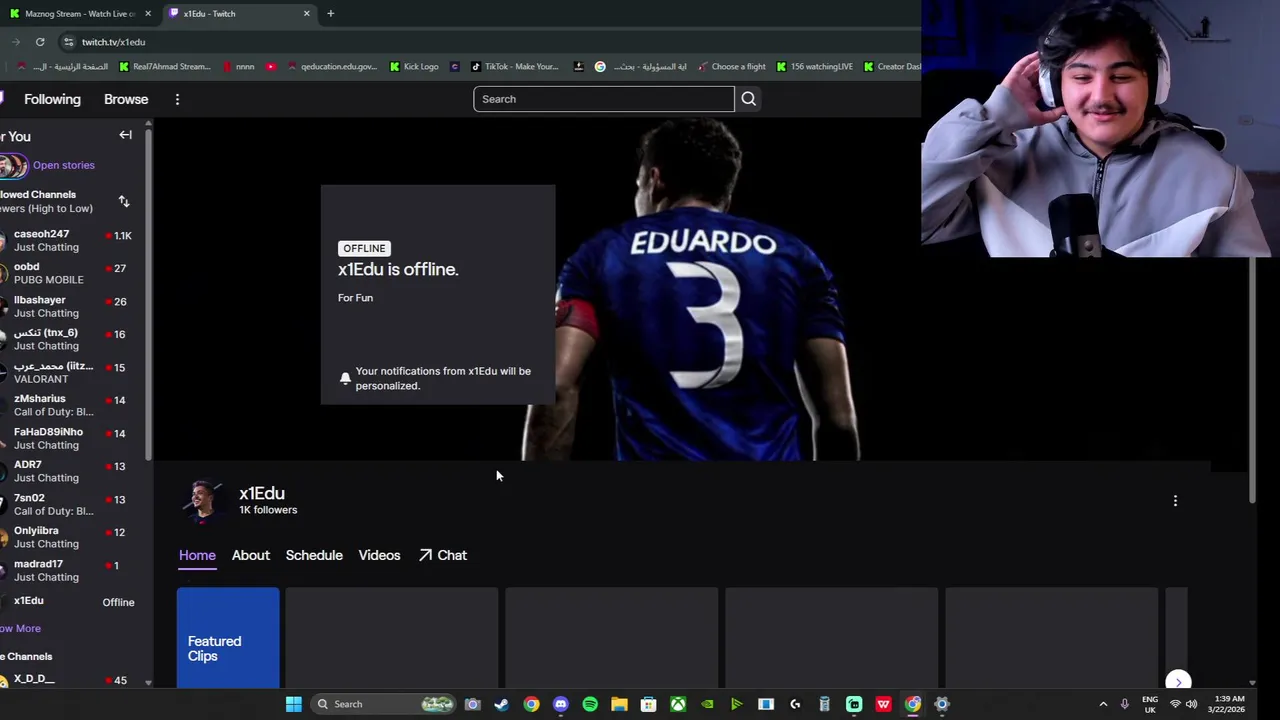Open the Xbox app from the taskbar

coord(678,704)
